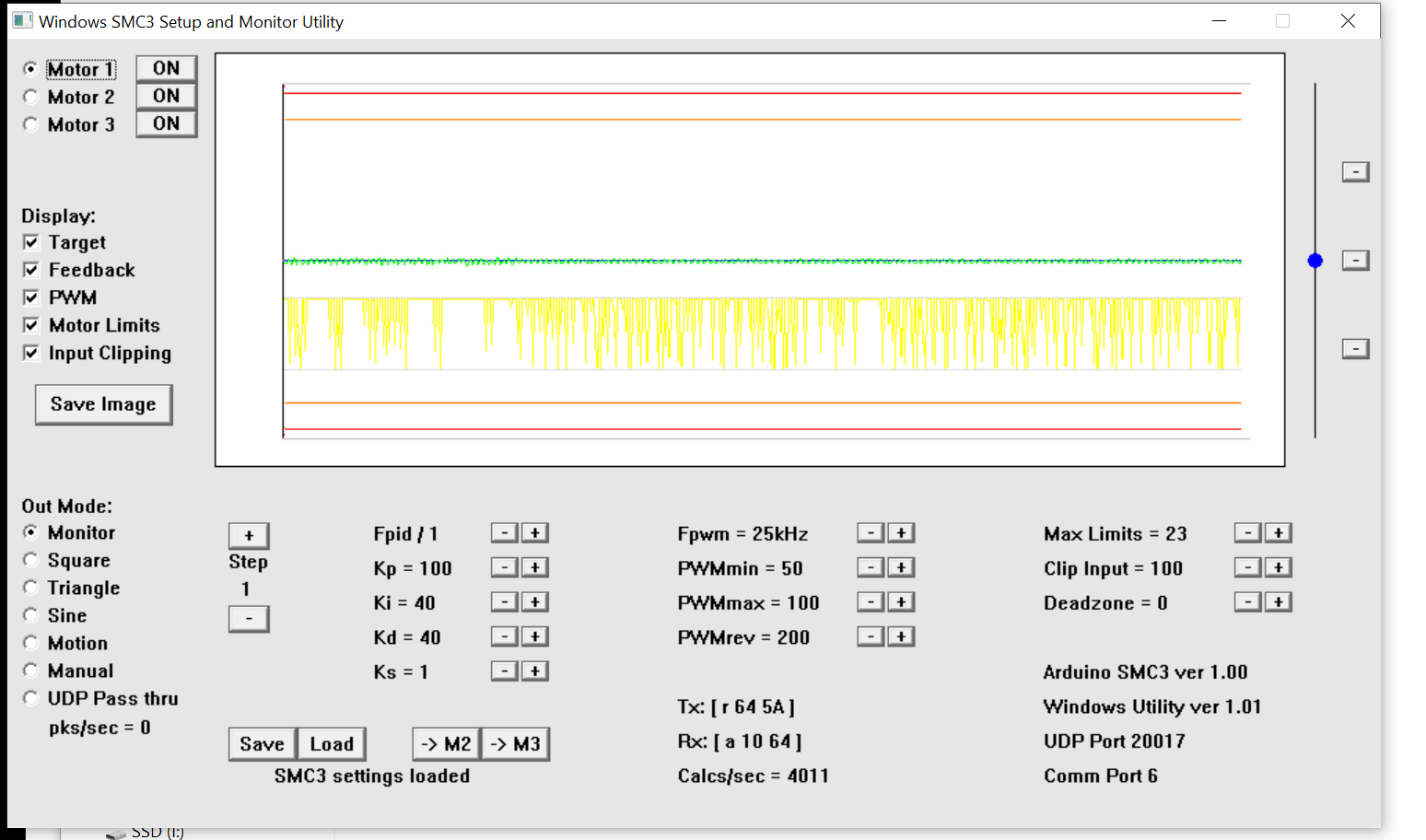This screenshot has height=840, width=1426.
Task: Increase the Kd value
Action: click(535, 636)
